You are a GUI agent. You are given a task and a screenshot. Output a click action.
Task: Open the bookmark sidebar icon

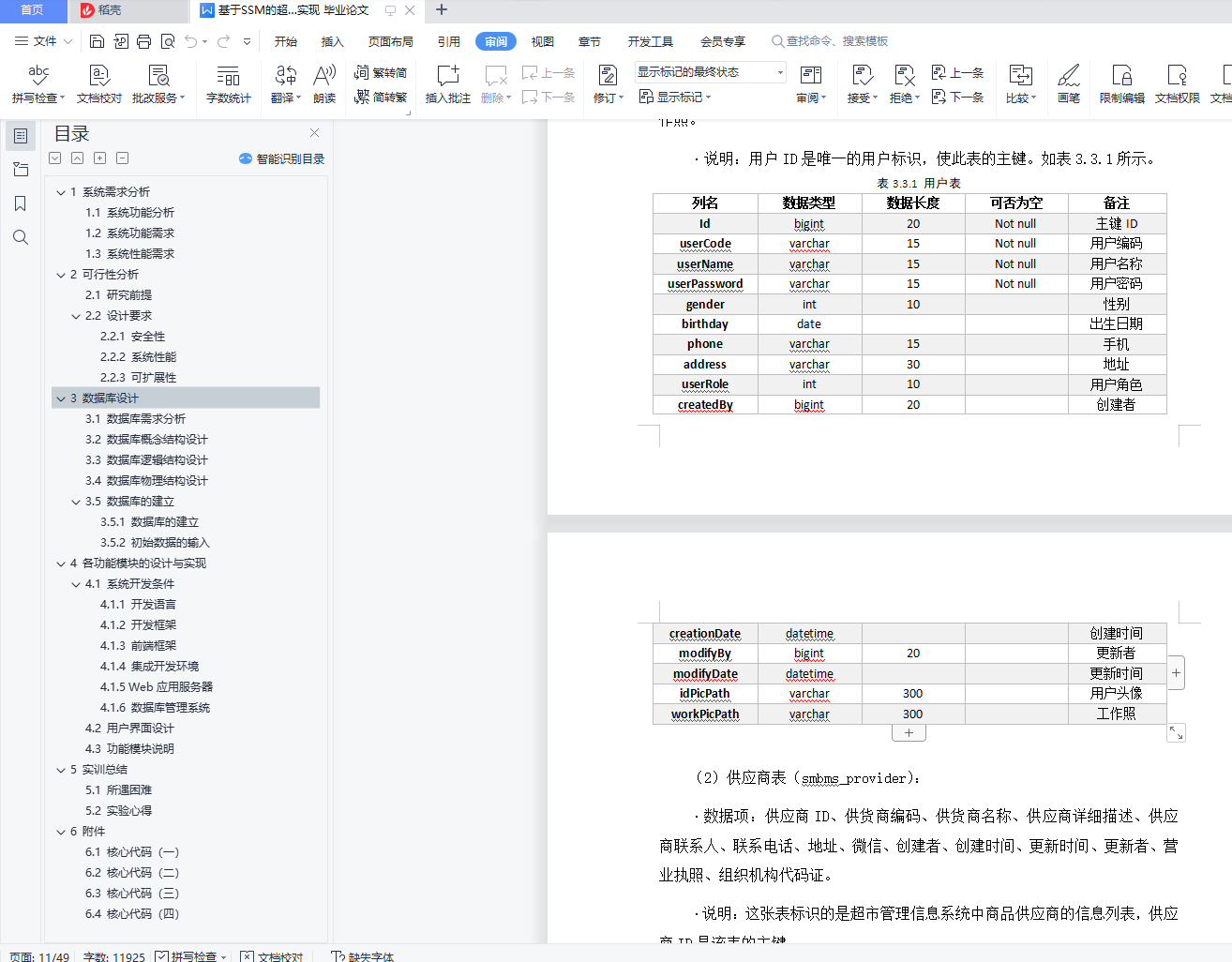coord(21,203)
